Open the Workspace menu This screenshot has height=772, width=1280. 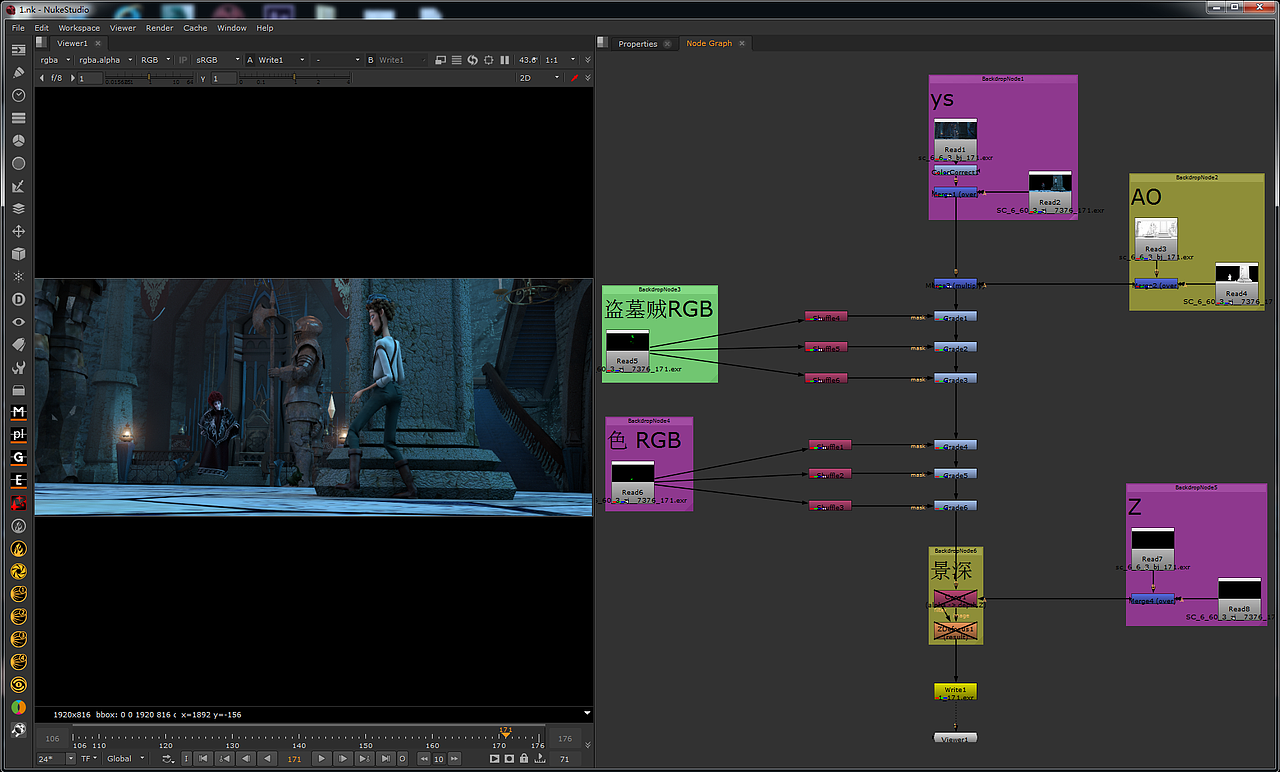[x=79, y=28]
